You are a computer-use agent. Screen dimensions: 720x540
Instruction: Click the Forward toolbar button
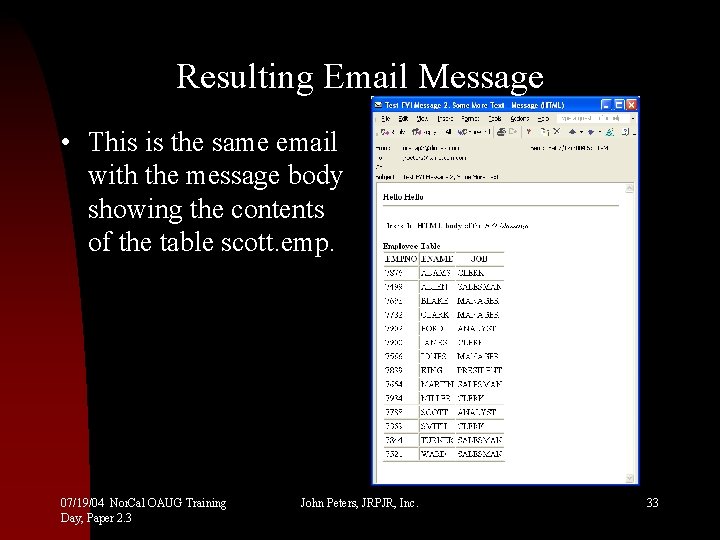click(x=473, y=132)
